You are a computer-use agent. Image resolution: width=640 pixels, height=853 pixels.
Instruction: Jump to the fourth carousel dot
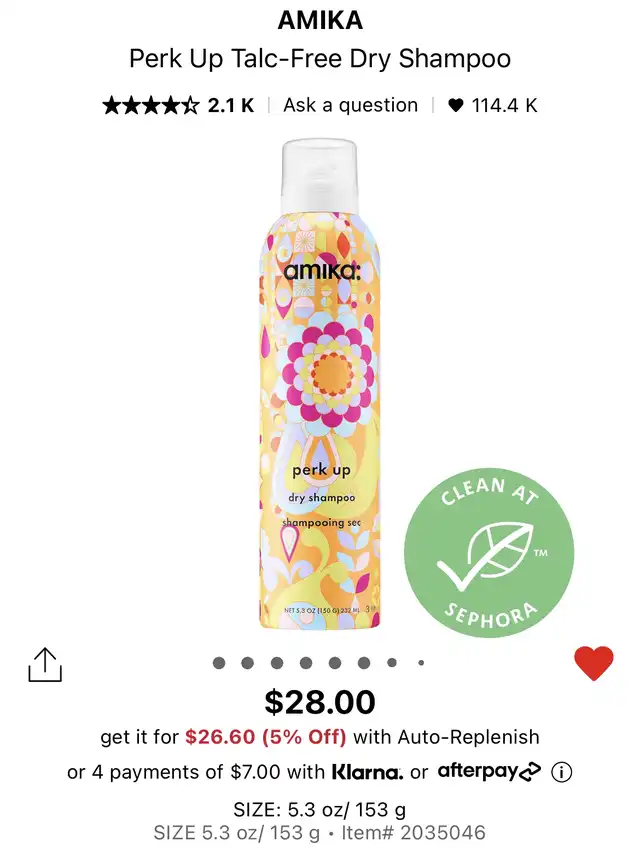(306, 663)
